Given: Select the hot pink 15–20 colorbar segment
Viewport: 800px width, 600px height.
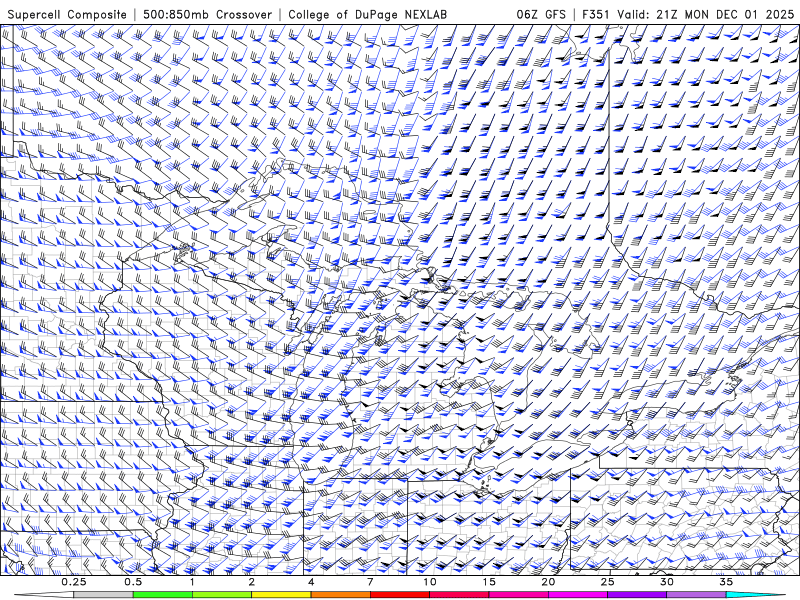Looking at the screenshot, I should point(518,595).
